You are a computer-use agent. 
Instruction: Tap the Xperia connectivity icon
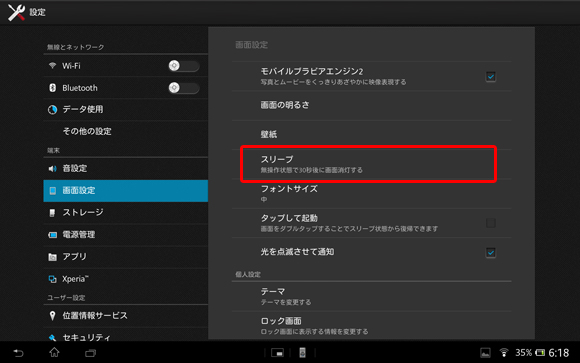click(x=53, y=279)
